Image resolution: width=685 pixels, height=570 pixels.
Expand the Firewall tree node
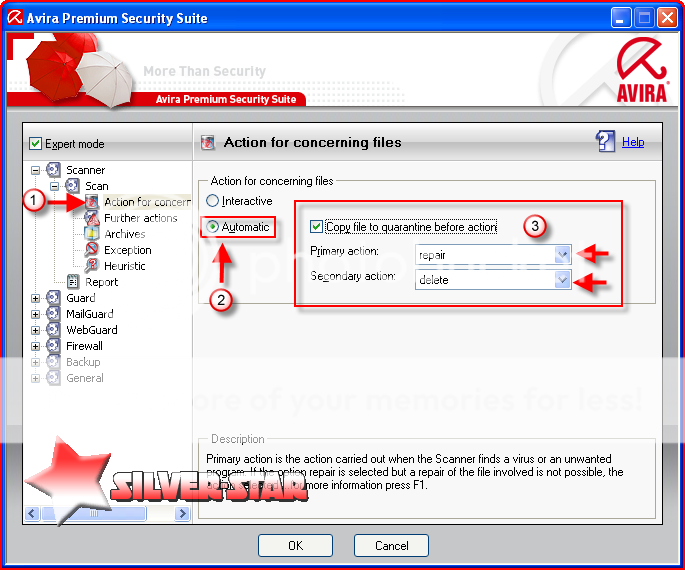[35, 347]
